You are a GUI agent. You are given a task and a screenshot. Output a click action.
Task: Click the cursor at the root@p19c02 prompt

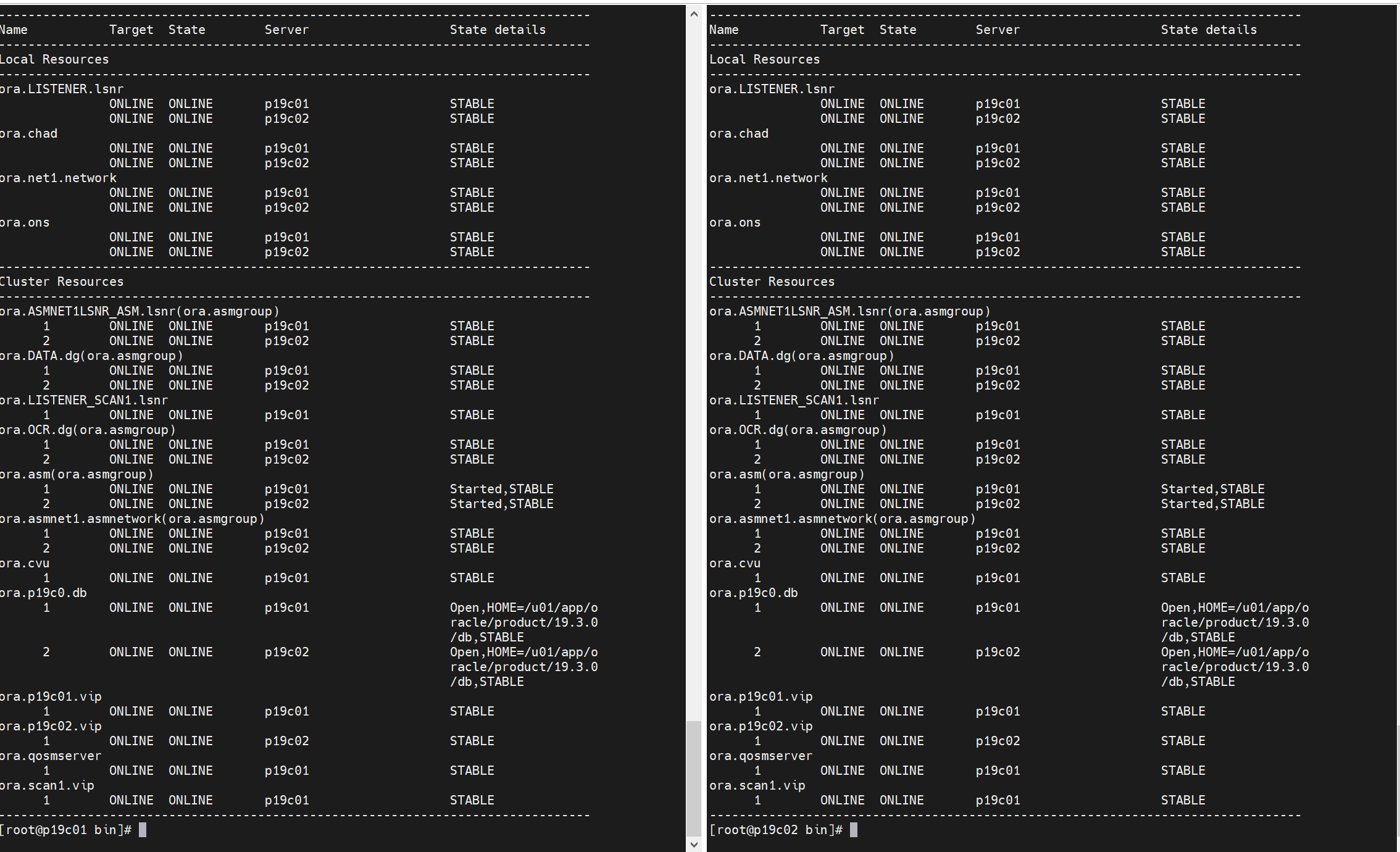coord(854,830)
